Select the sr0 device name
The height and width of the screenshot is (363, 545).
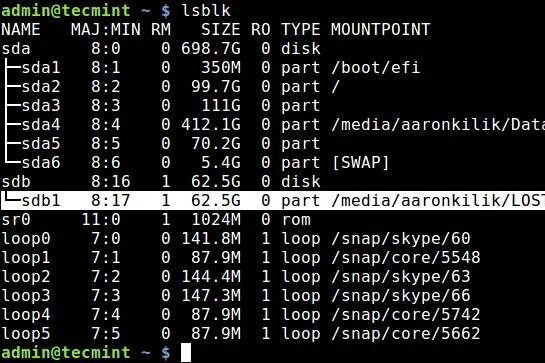[16, 220]
